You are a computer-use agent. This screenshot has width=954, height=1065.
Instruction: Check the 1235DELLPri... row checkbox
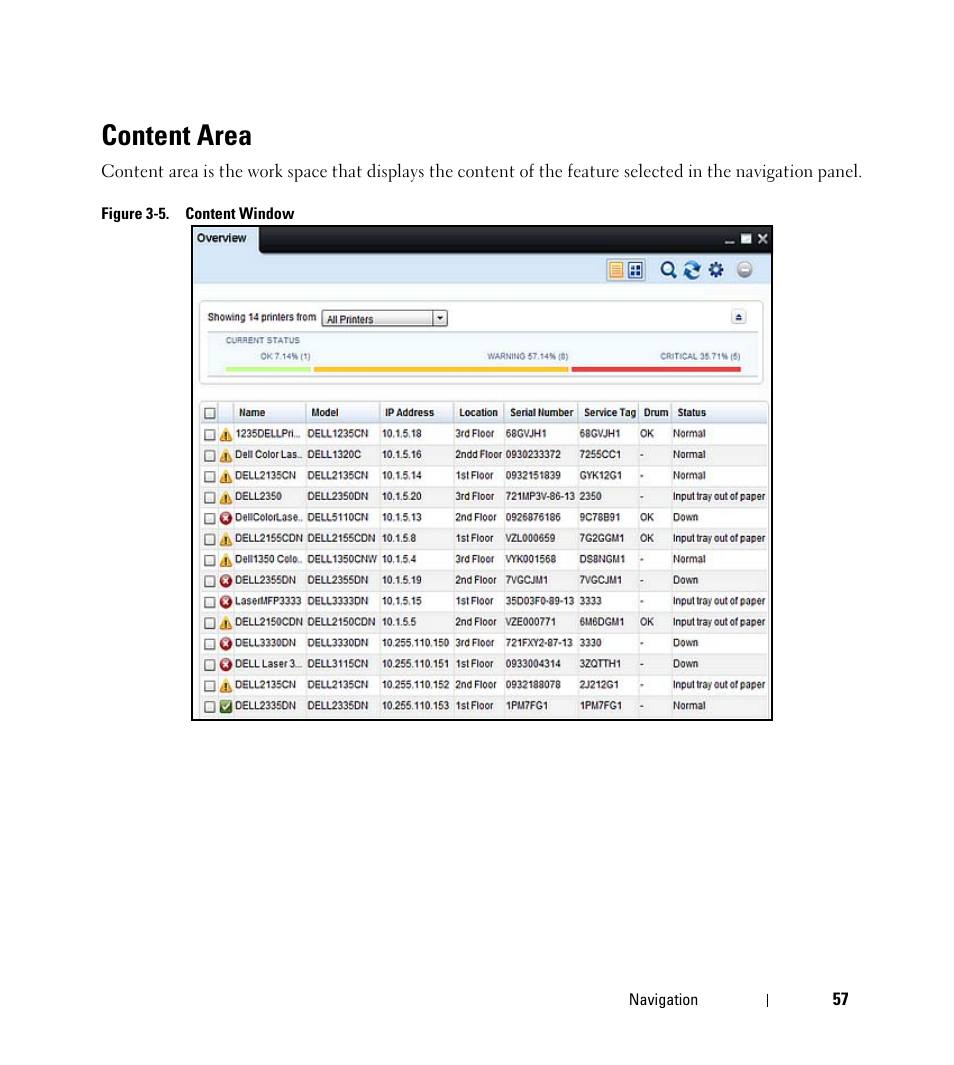[210, 434]
